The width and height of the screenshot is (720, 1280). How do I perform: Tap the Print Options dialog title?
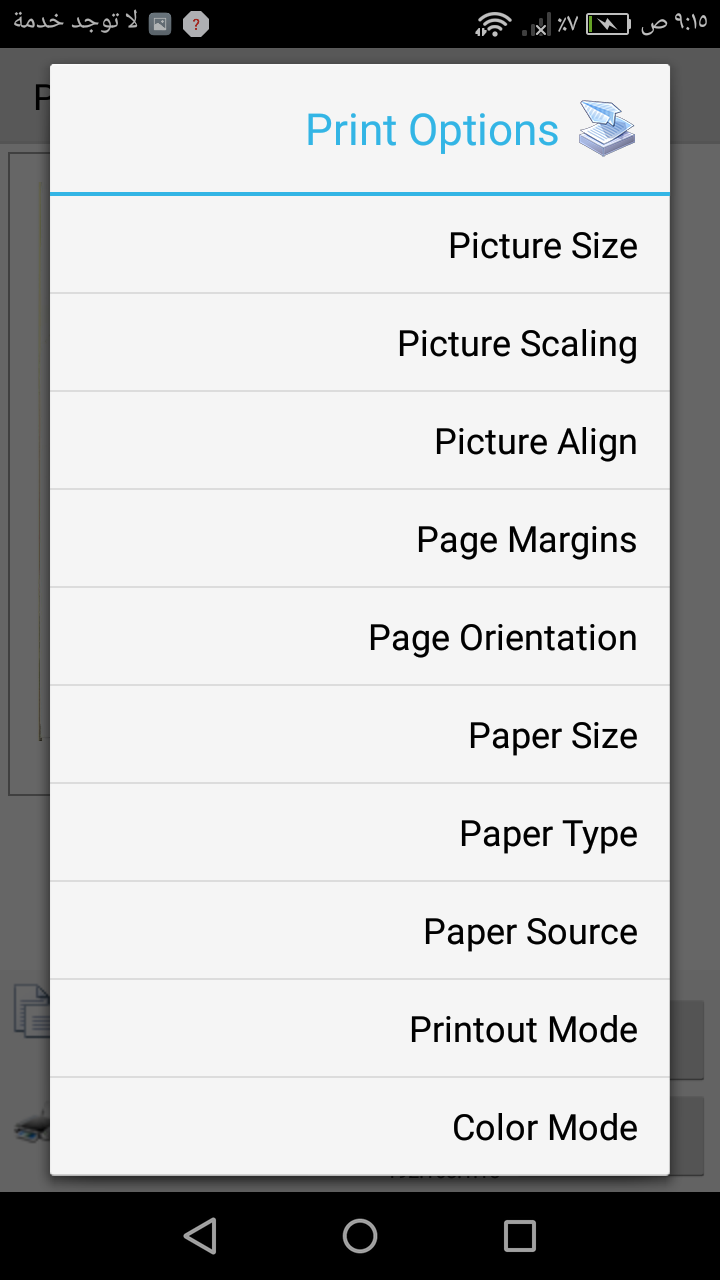(432, 130)
